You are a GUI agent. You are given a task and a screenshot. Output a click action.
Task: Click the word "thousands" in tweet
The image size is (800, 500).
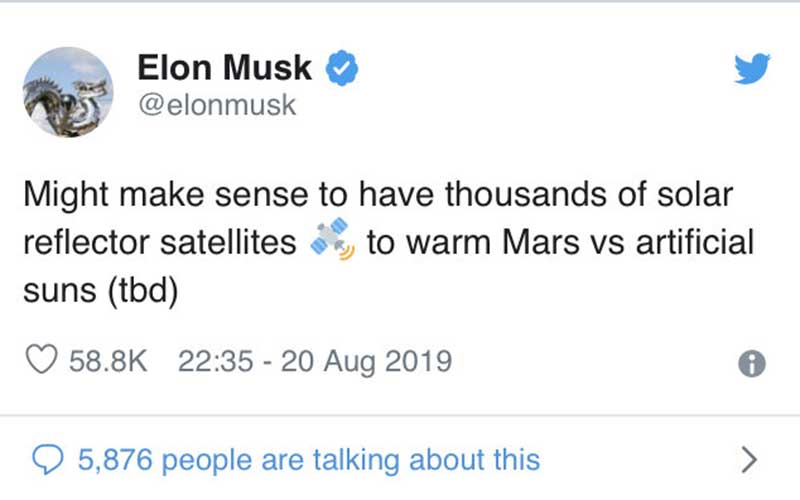(526, 194)
